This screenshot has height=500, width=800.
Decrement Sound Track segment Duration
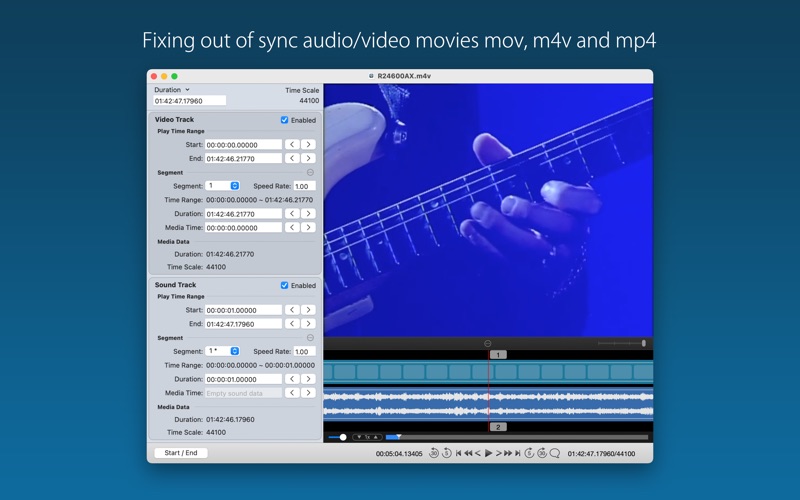click(292, 379)
